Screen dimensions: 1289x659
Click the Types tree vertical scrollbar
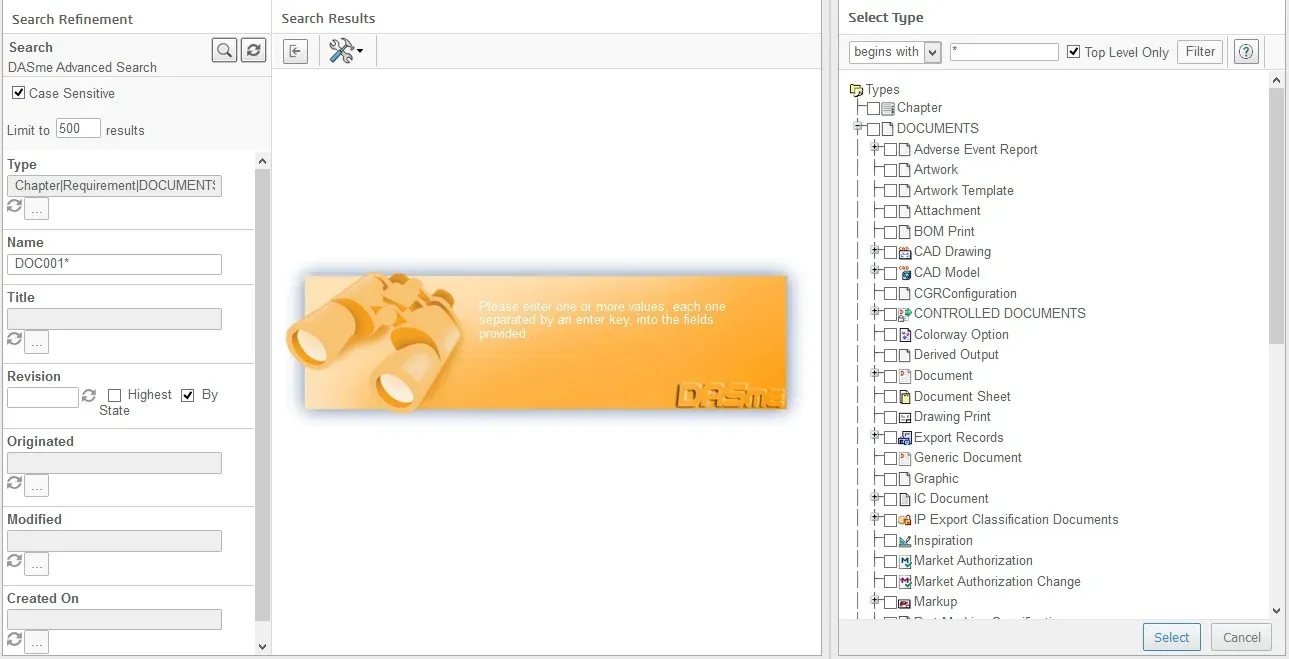coord(1276,300)
